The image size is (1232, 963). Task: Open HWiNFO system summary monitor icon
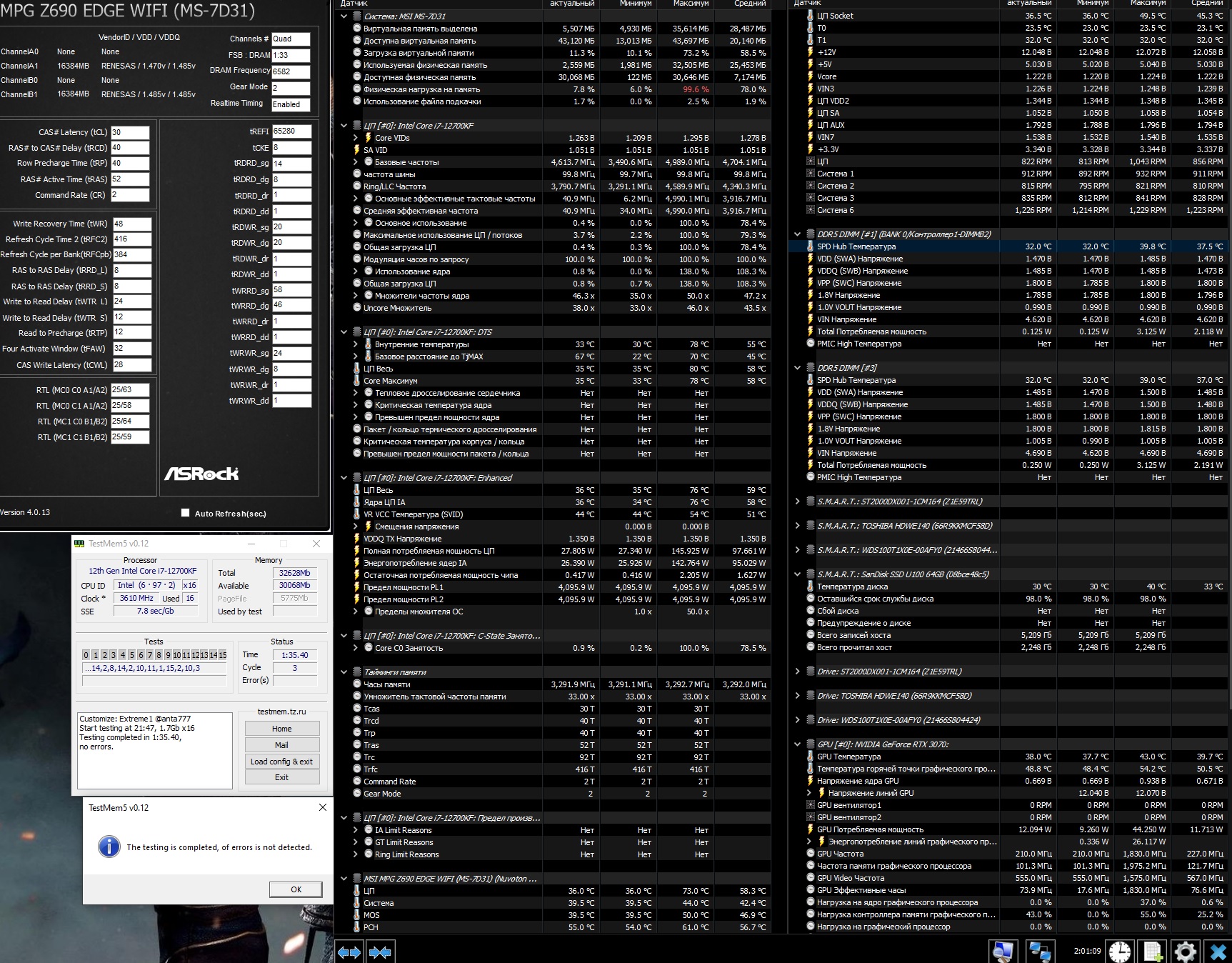point(1003,951)
